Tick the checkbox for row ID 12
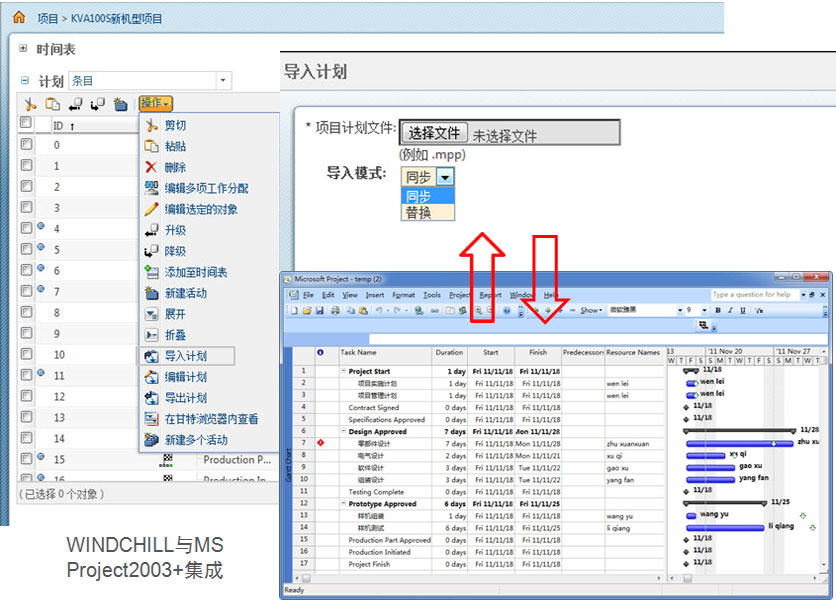 [x=26, y=396]
